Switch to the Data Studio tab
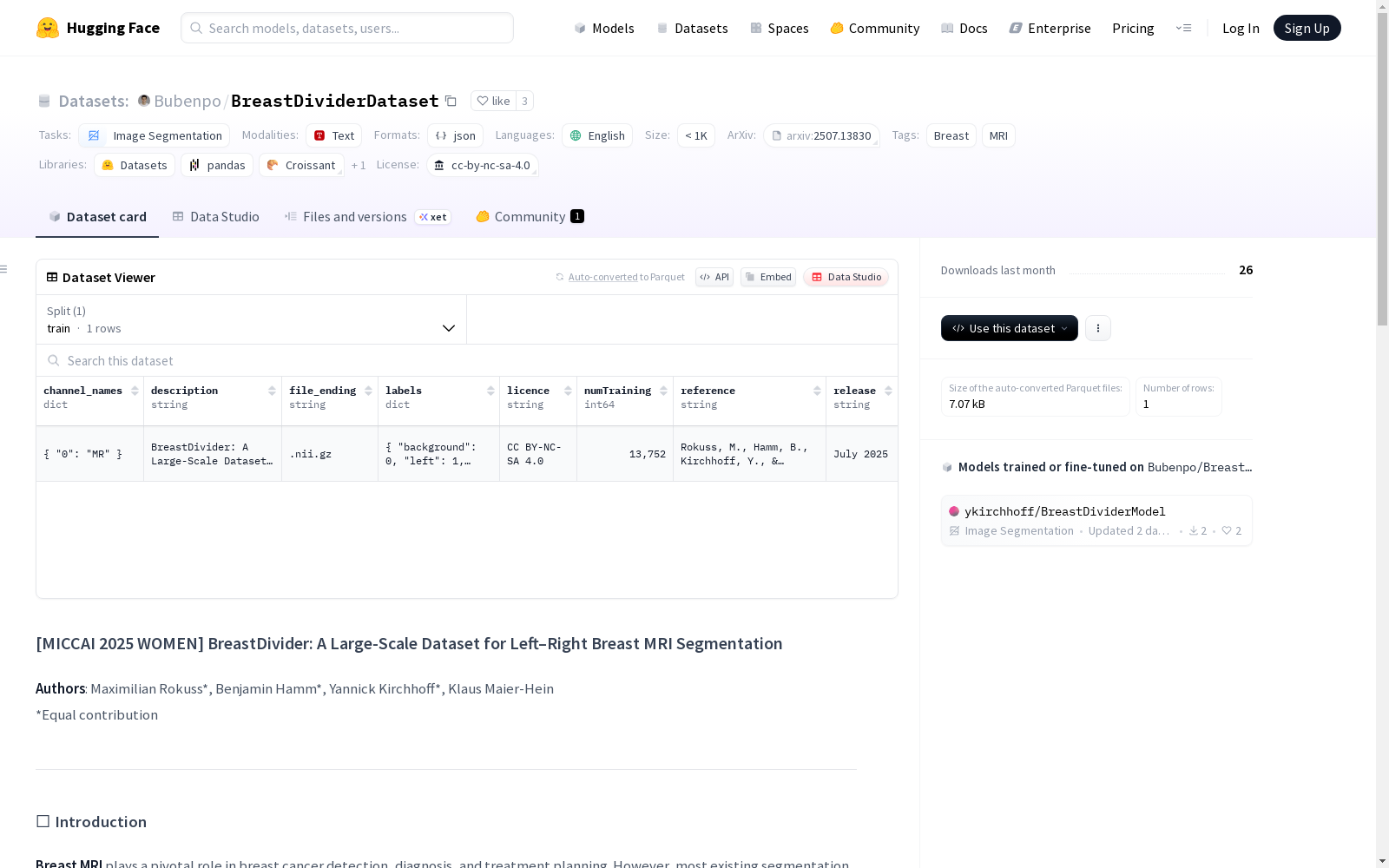Screen dimensions: 1389x868 point(215,216)
